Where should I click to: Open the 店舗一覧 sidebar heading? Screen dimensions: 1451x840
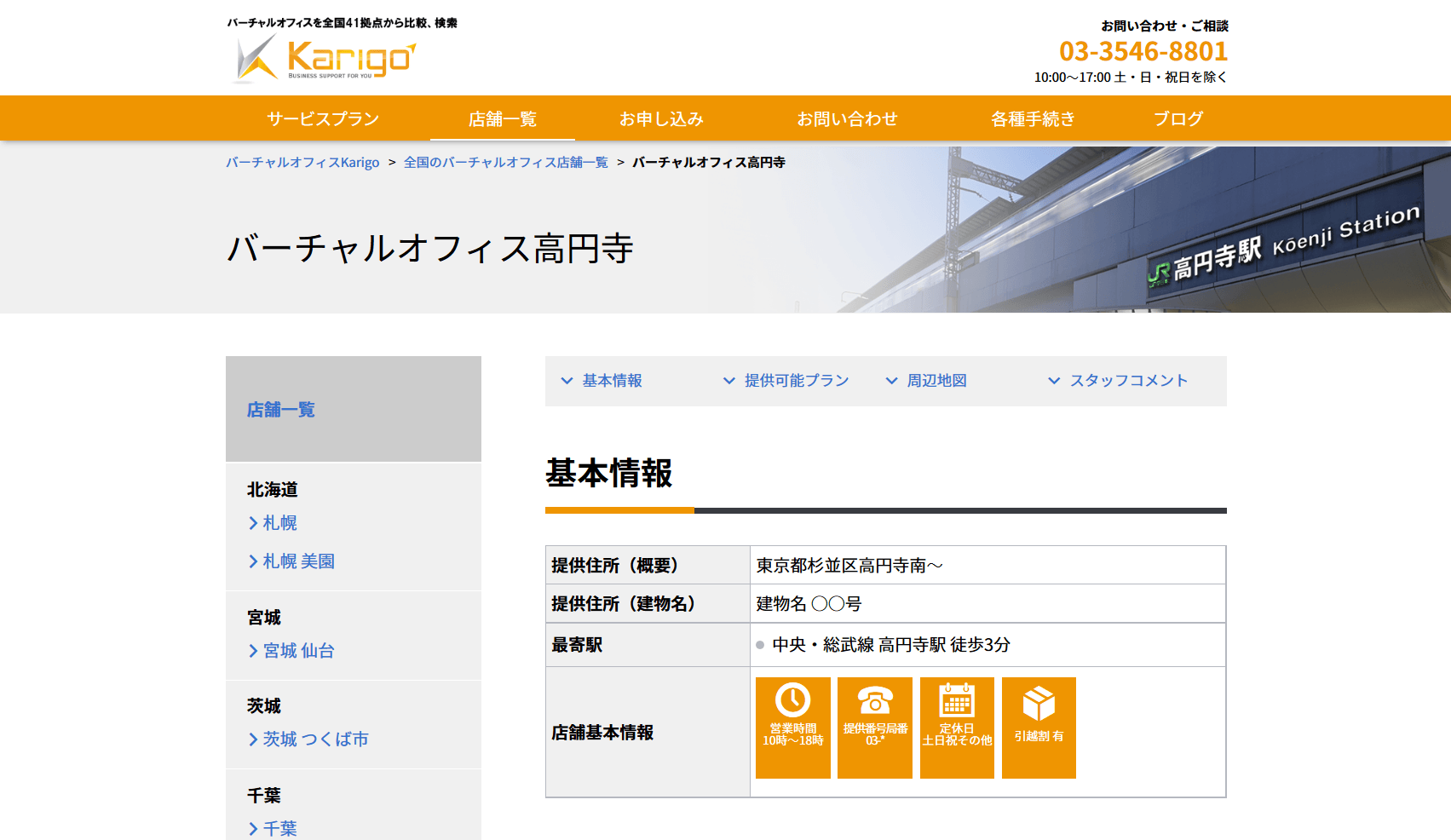(281, 410)
